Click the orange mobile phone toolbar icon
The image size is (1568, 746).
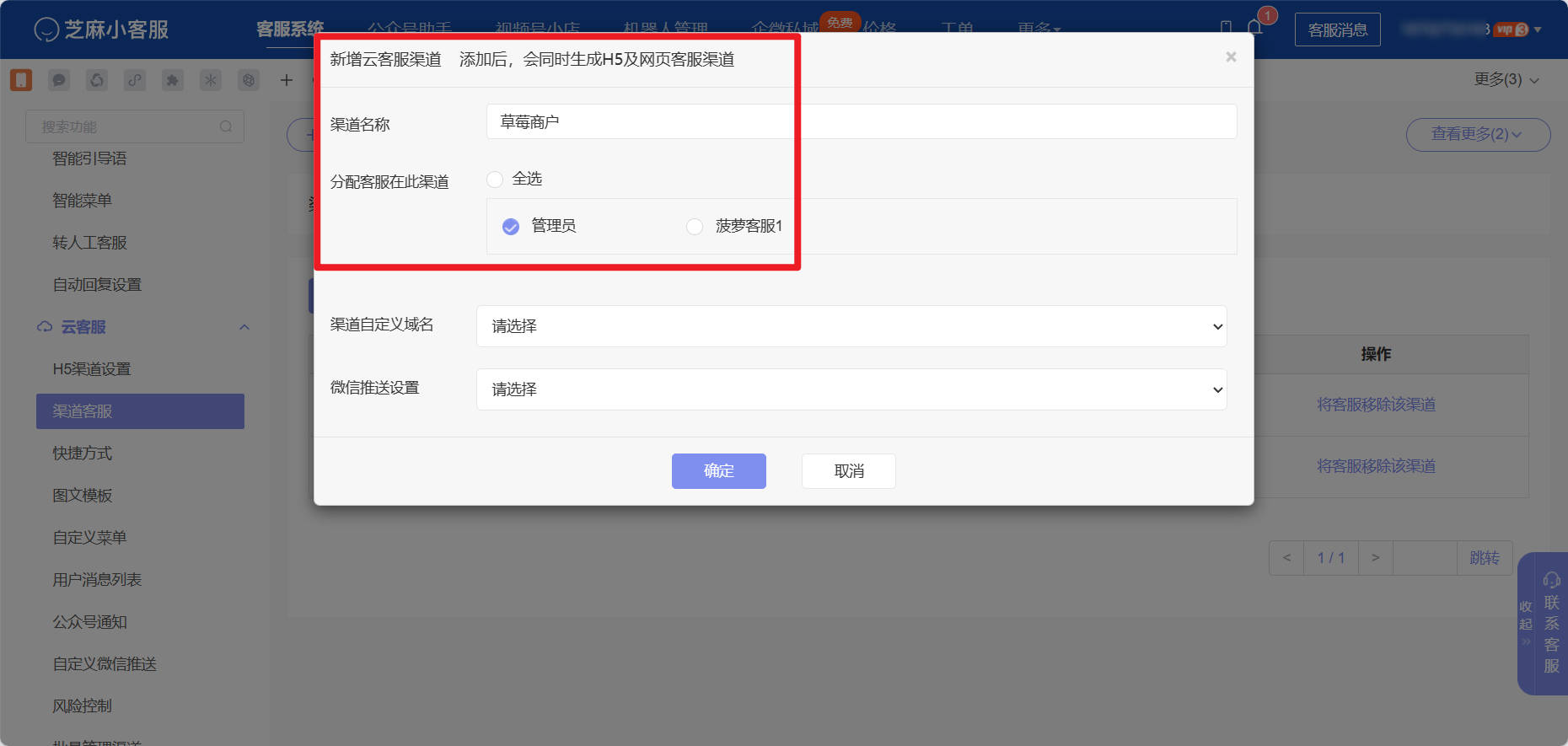[x=21, y=80]
